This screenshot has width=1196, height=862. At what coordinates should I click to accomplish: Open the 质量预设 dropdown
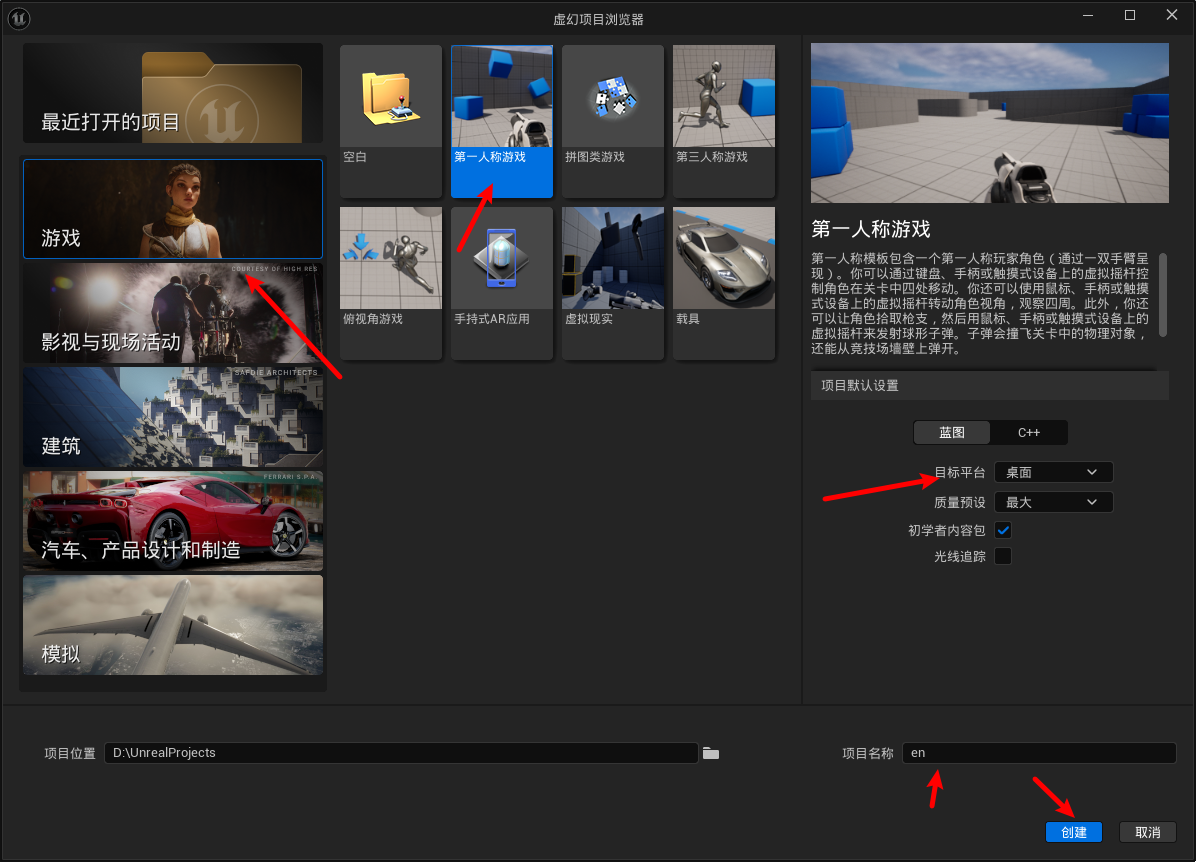tap(1053, 502)
